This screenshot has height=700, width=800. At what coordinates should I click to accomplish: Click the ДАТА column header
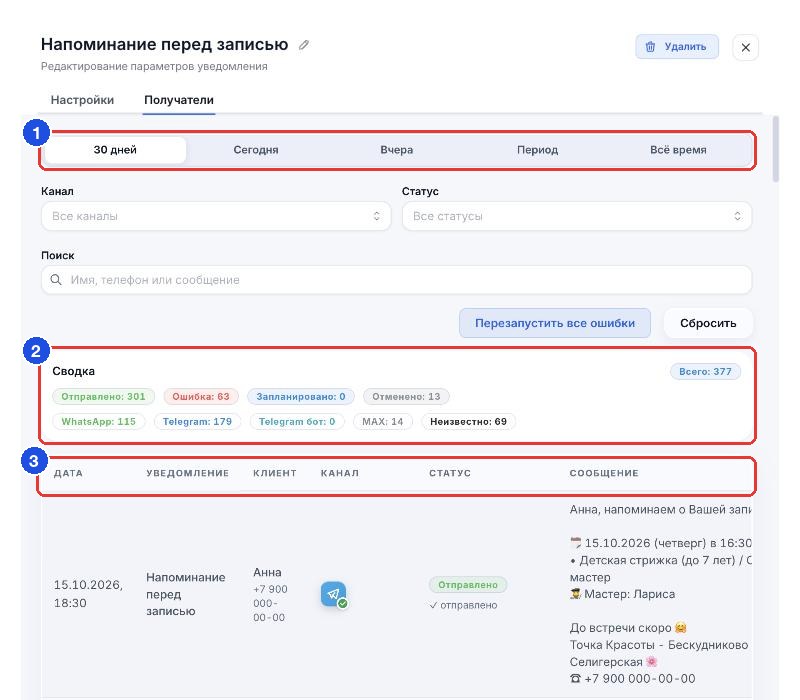coord(68,473)
